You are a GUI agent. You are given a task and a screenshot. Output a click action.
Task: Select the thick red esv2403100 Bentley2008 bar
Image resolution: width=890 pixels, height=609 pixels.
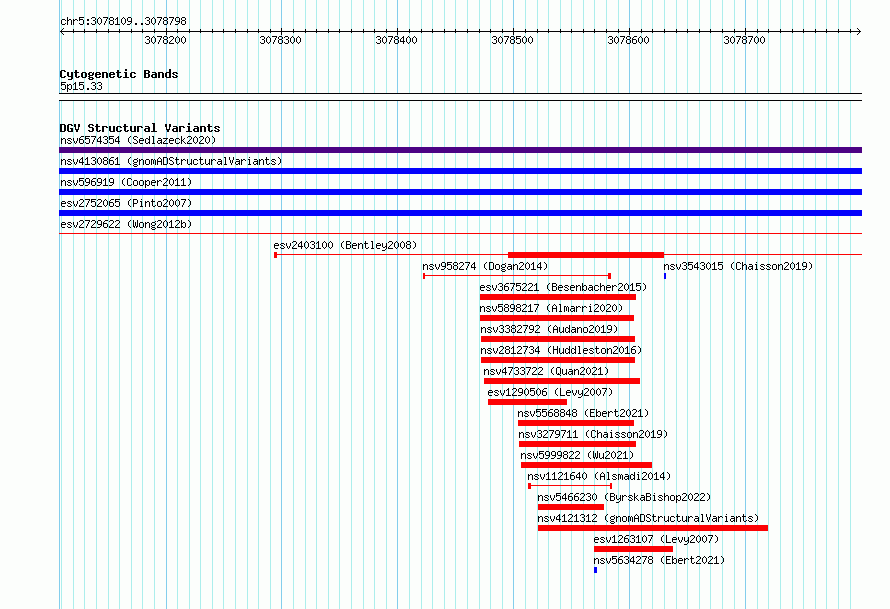pos(586,255)
